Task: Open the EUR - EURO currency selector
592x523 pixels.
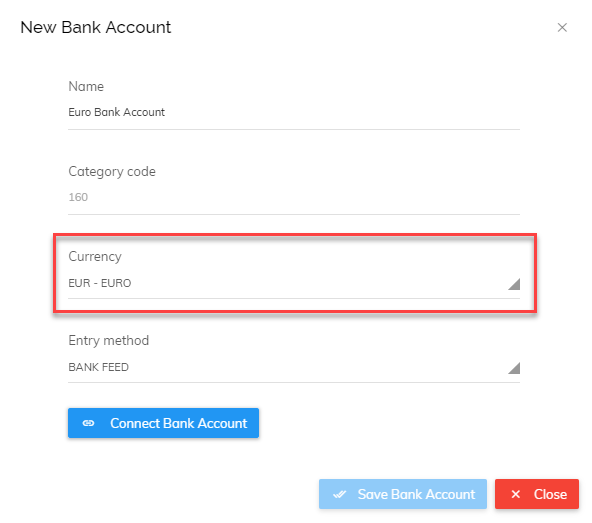Action: pos(294,284)
